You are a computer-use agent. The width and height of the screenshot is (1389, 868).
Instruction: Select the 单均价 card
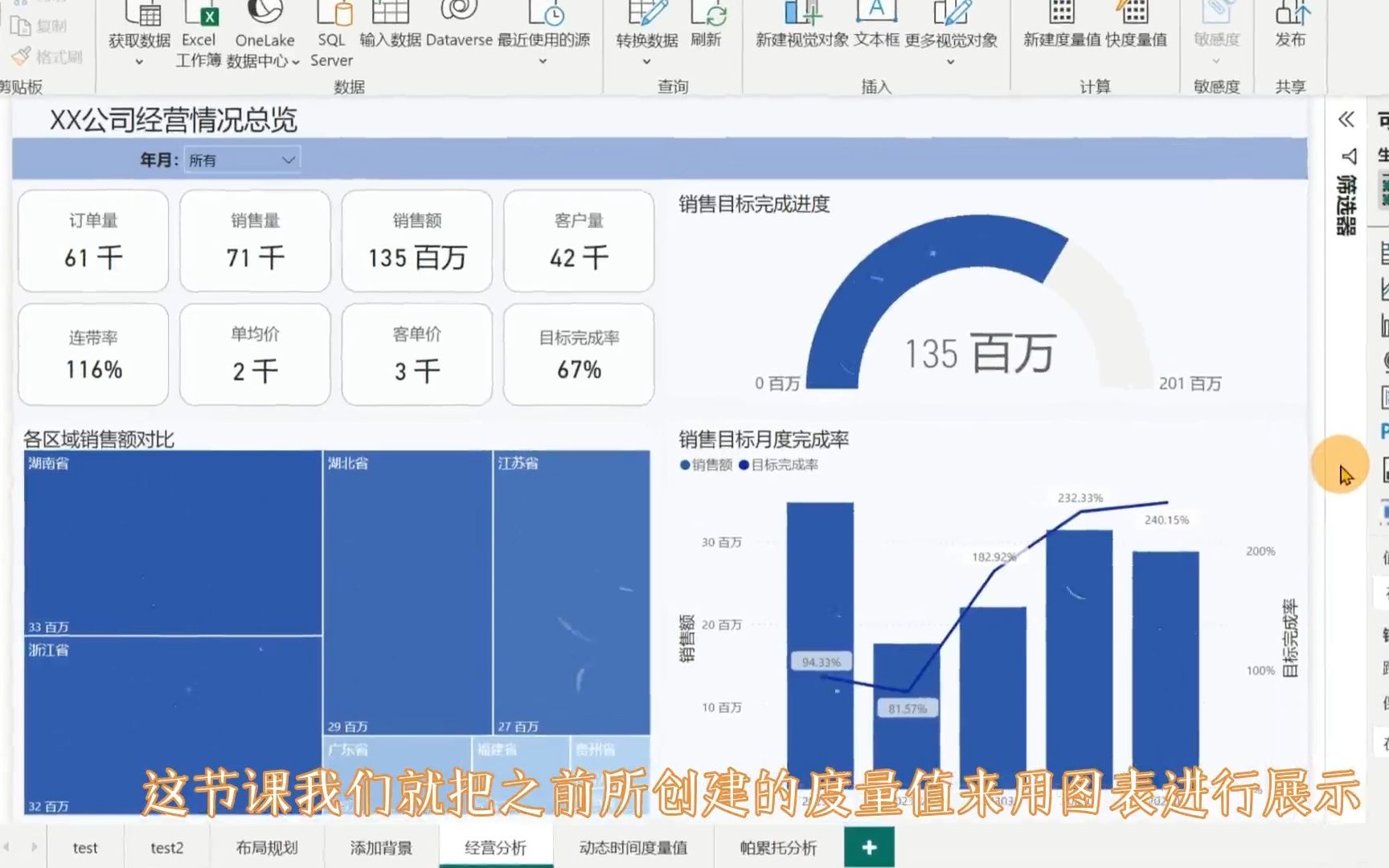point(255,354)
